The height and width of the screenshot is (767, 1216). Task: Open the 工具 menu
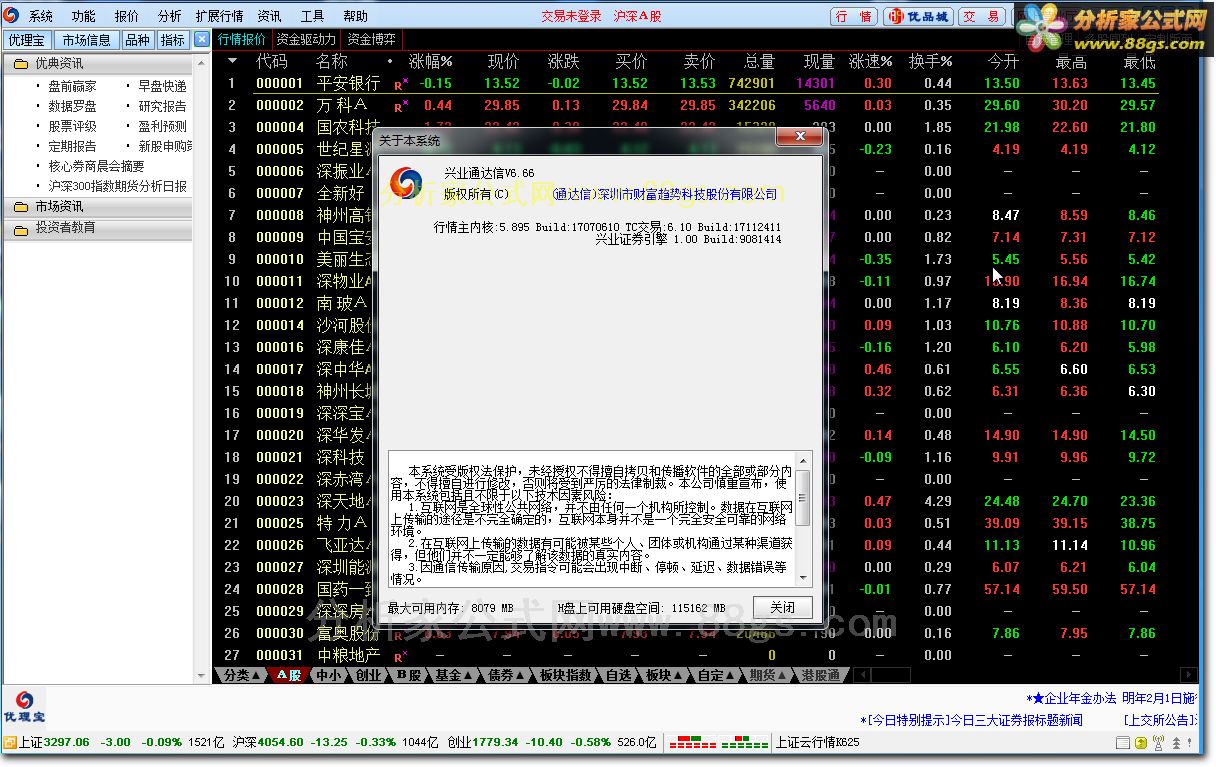tap(313, 17)
